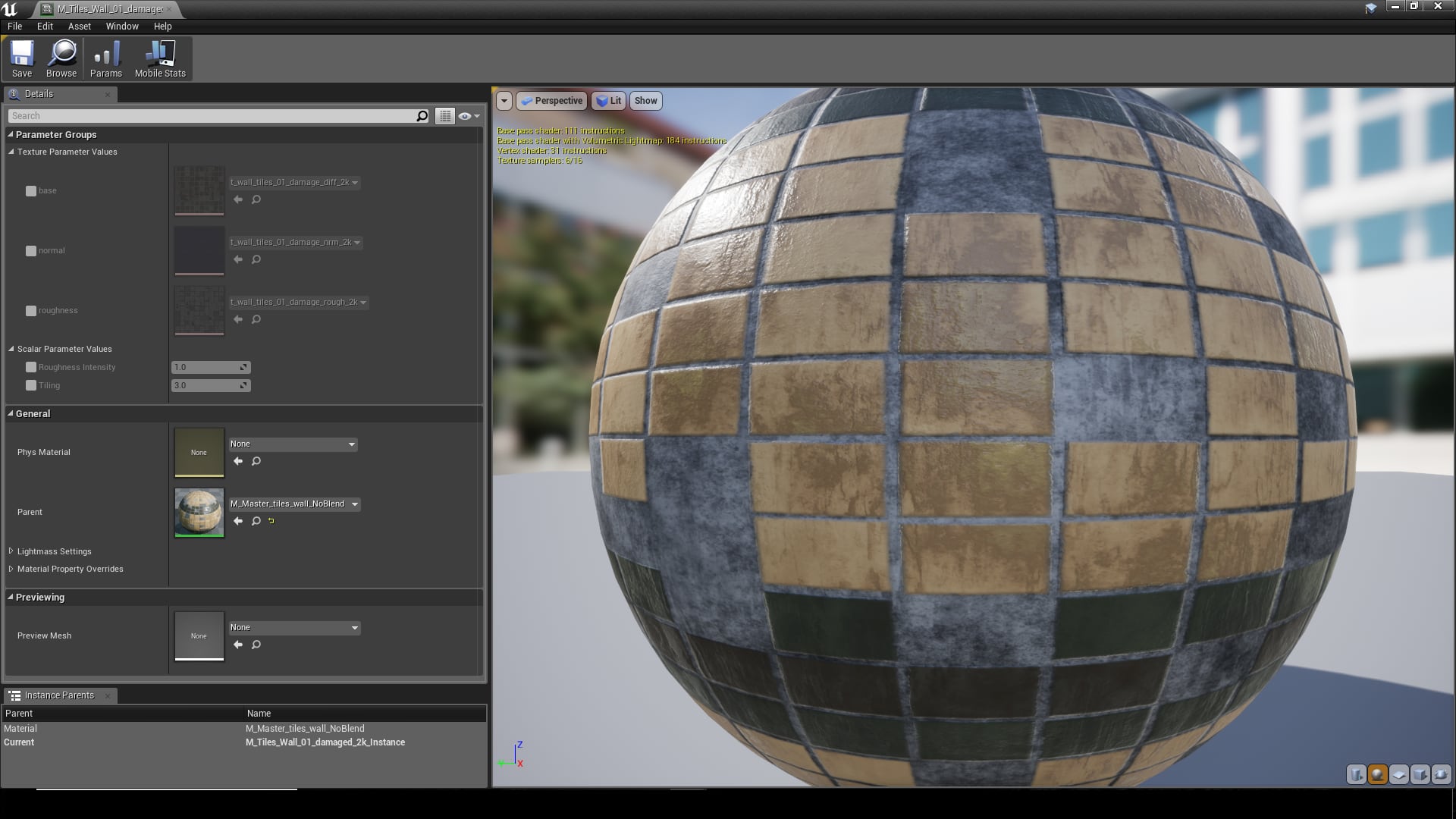Click the Lit view mode button
1456x819 pixels.
click(x=608, y=100)
